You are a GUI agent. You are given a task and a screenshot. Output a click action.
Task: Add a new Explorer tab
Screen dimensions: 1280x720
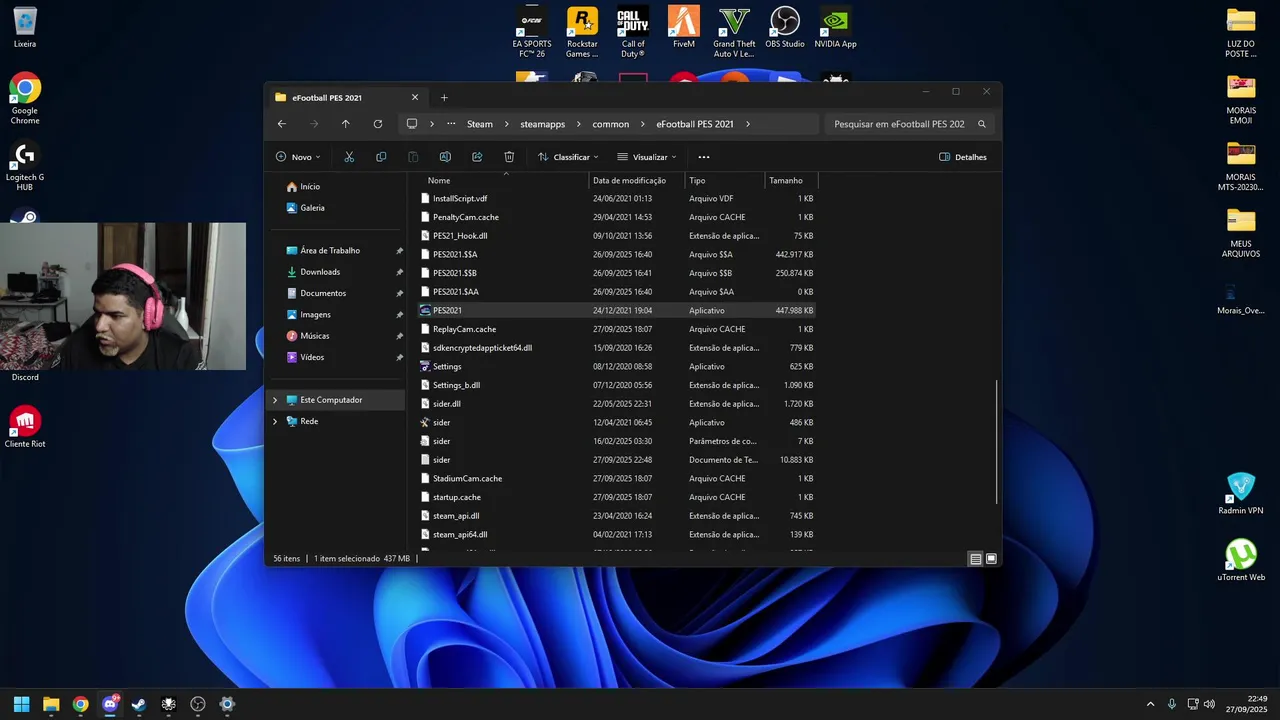click(444, 97)
